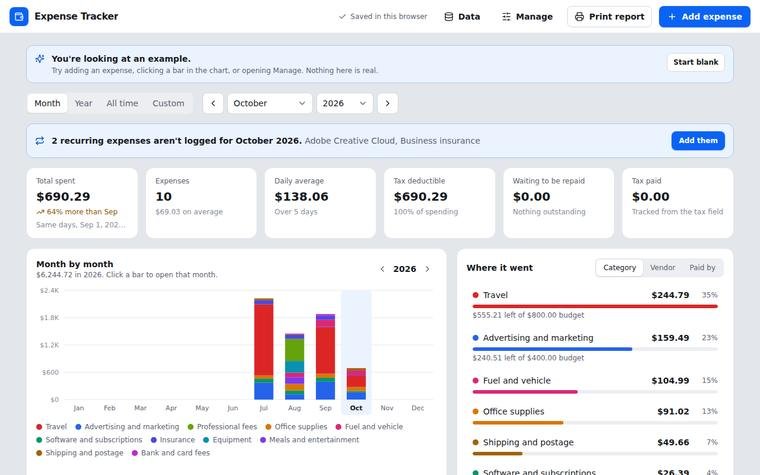Click the $159.49 Advertising amount

(x=670, y=338)
